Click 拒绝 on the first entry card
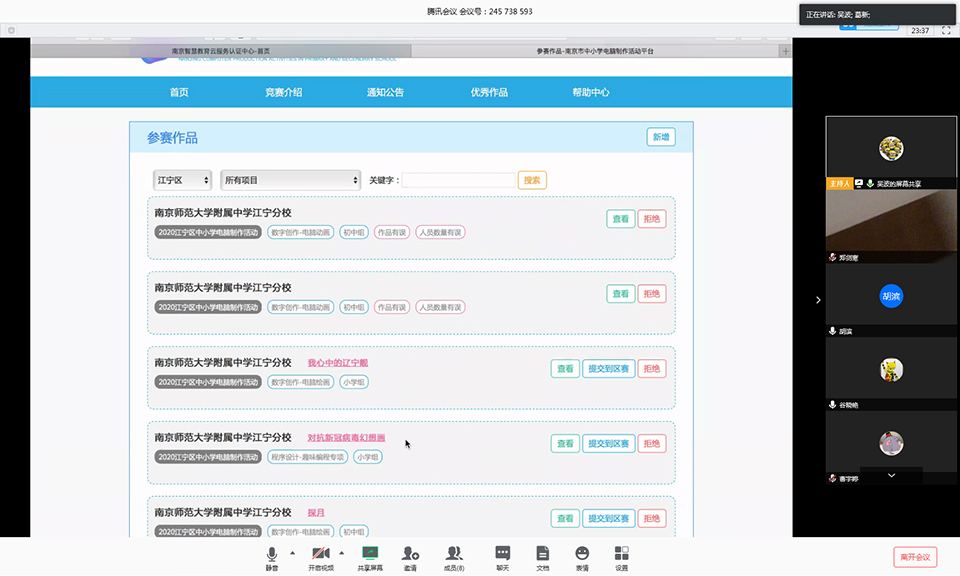This screenshot has height=576, width=960. [652, 219]
